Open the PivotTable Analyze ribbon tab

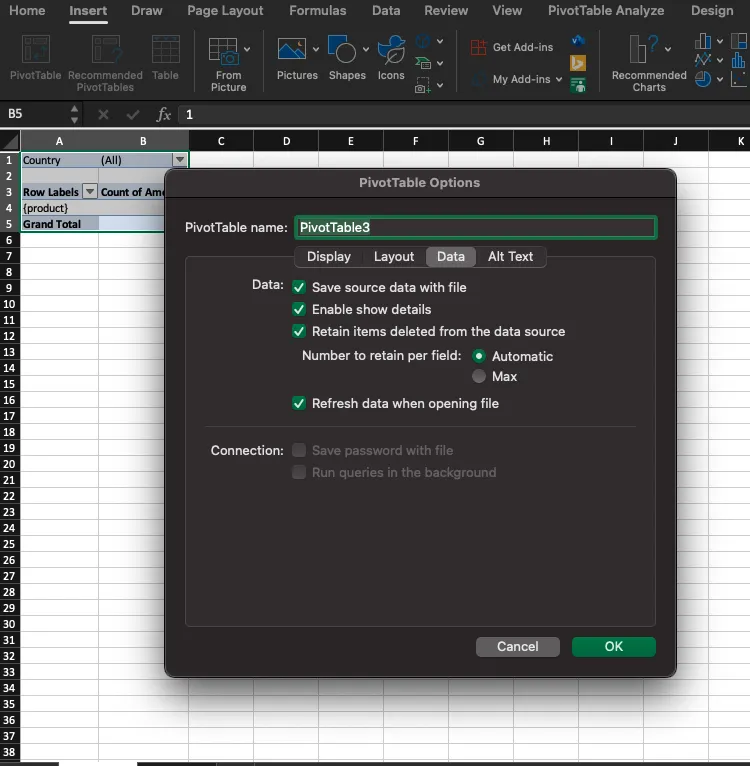coord(606,11)
